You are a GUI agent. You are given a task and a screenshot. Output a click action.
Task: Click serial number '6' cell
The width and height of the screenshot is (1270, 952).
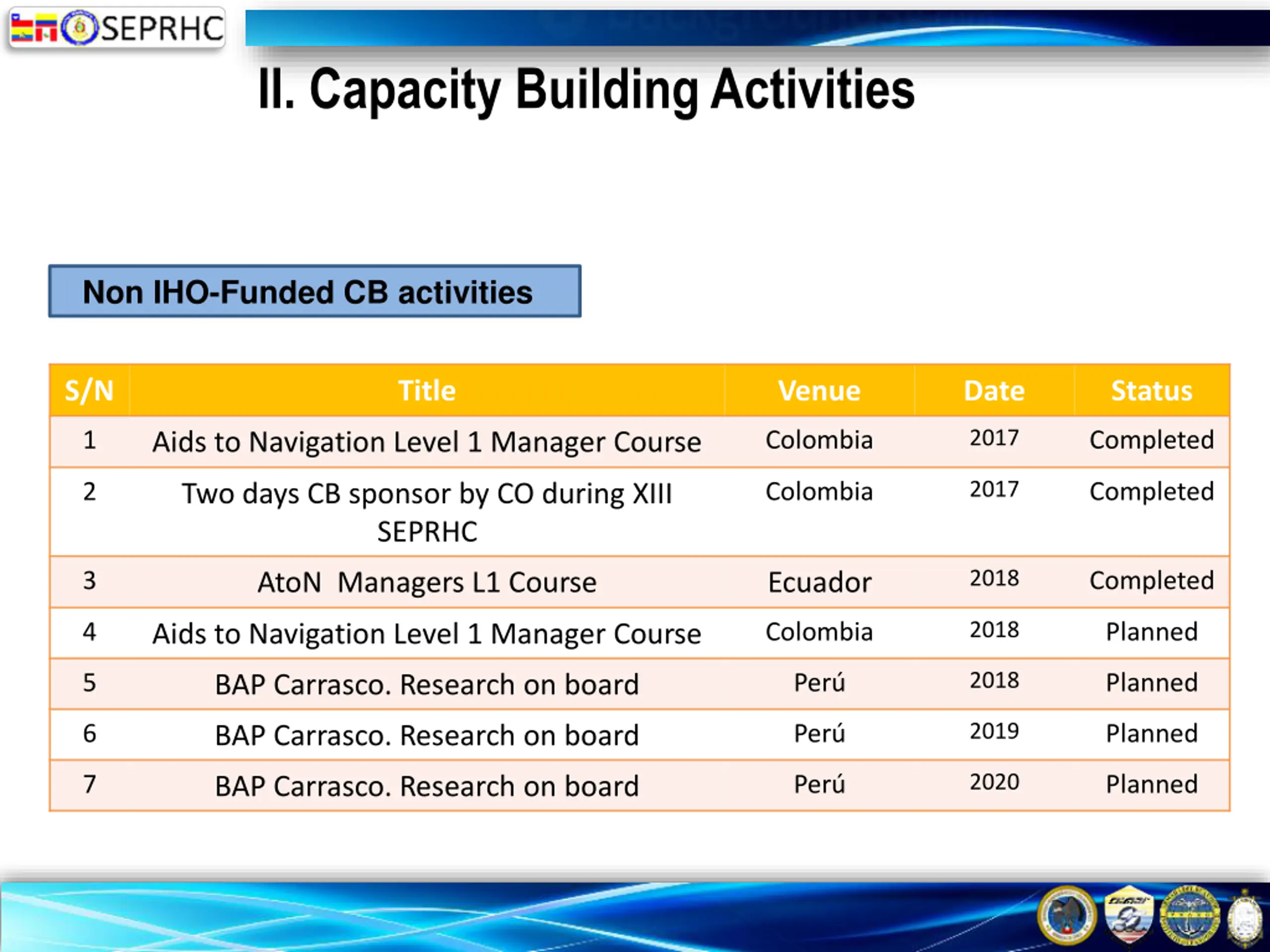(90, 733)
